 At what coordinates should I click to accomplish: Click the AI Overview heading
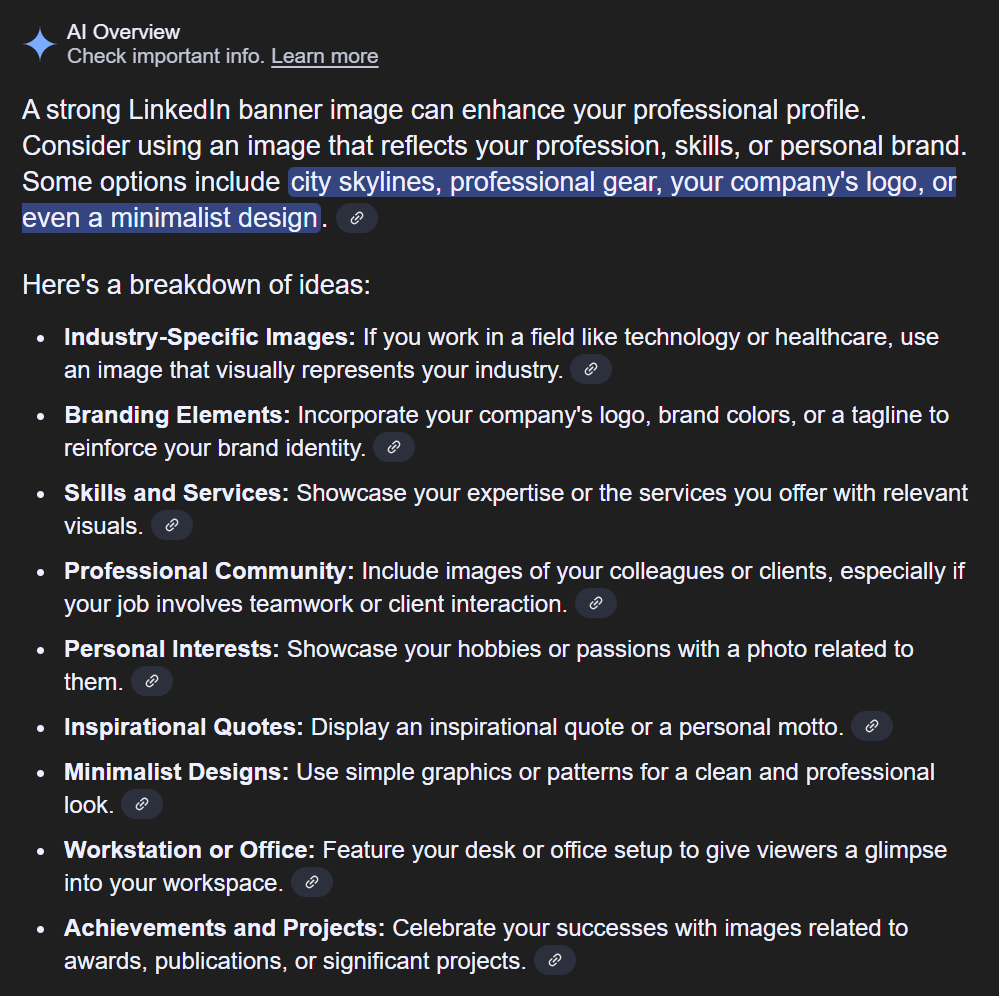[x=124, y=32]
